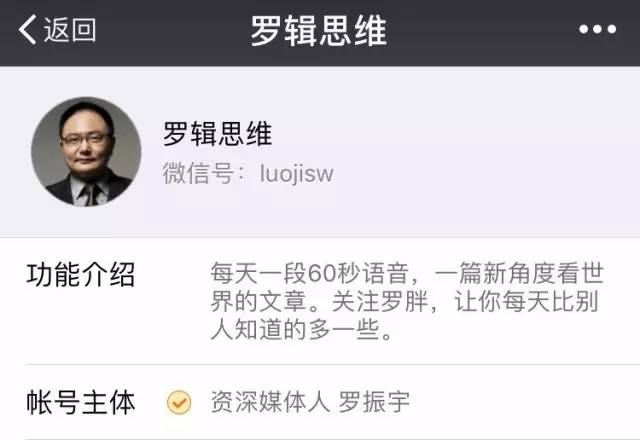Select the 帐号主体 row label
This screenshot has height=440, width=640.
pos(80,402)
